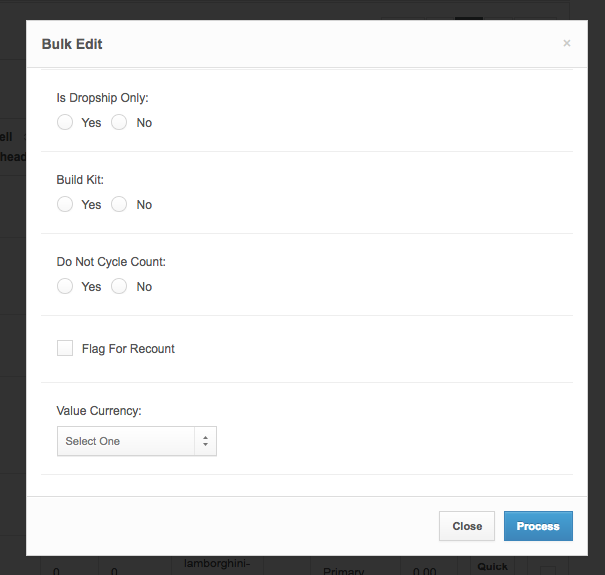This screenshot has width=605, height=575.
Task: Enable the Flag For Recount checkbox
Action: click(65, 348)
